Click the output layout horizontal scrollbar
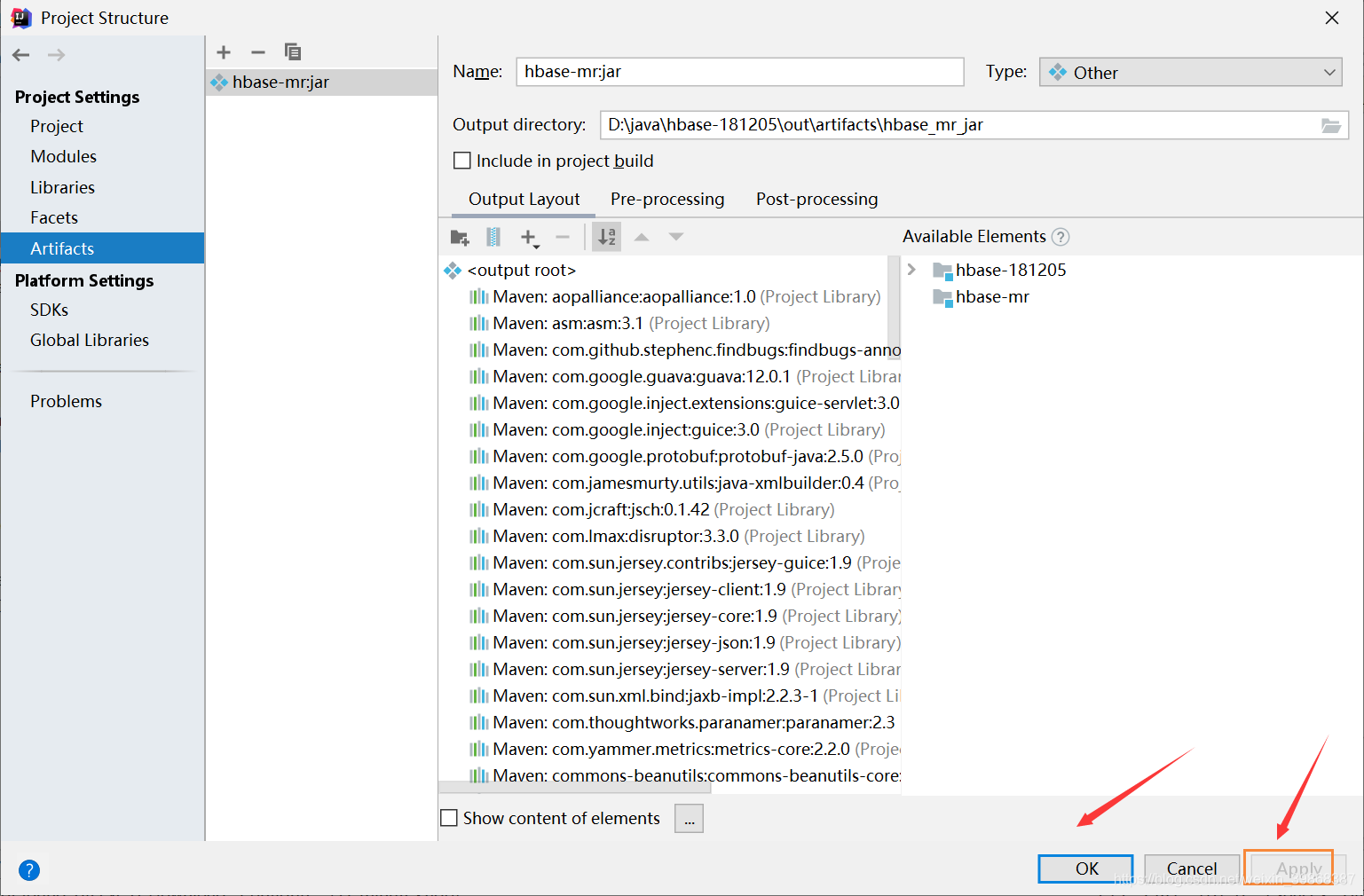 [x=575, y=788]
